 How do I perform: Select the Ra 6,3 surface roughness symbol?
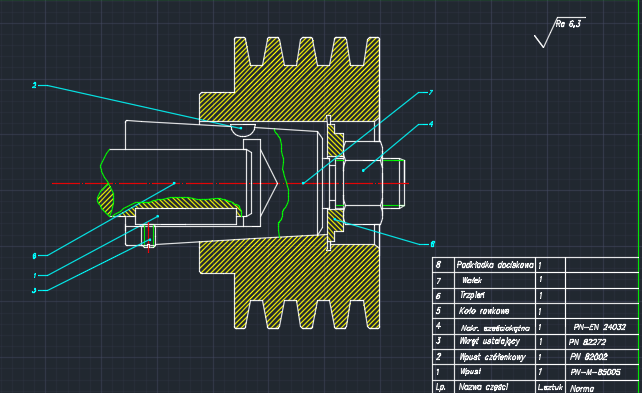(560, 32)
